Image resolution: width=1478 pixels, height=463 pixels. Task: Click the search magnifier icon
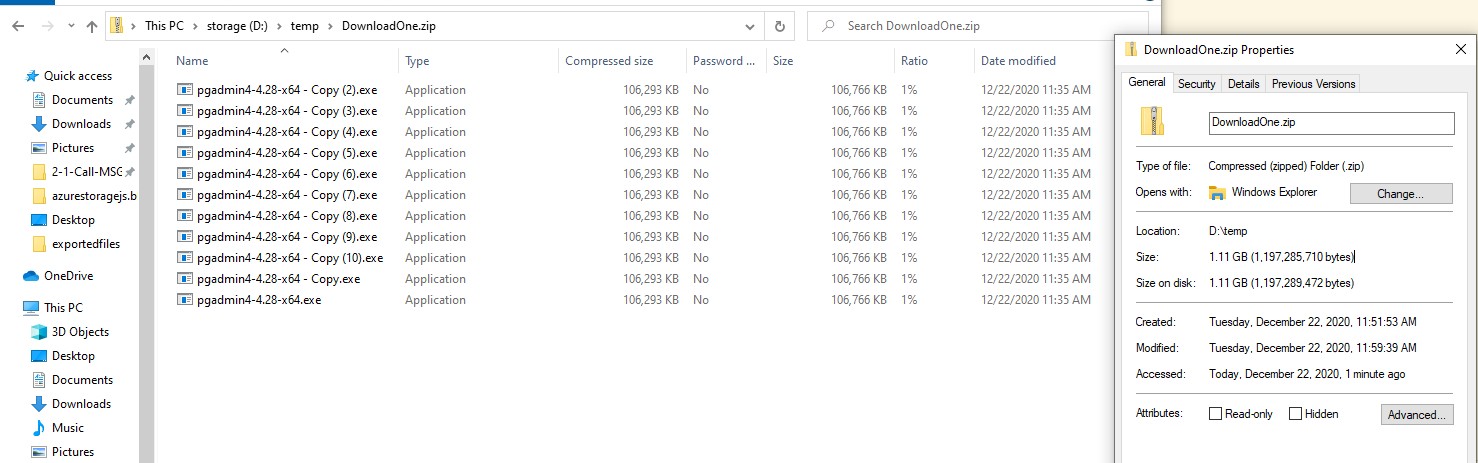click(826, 26)
